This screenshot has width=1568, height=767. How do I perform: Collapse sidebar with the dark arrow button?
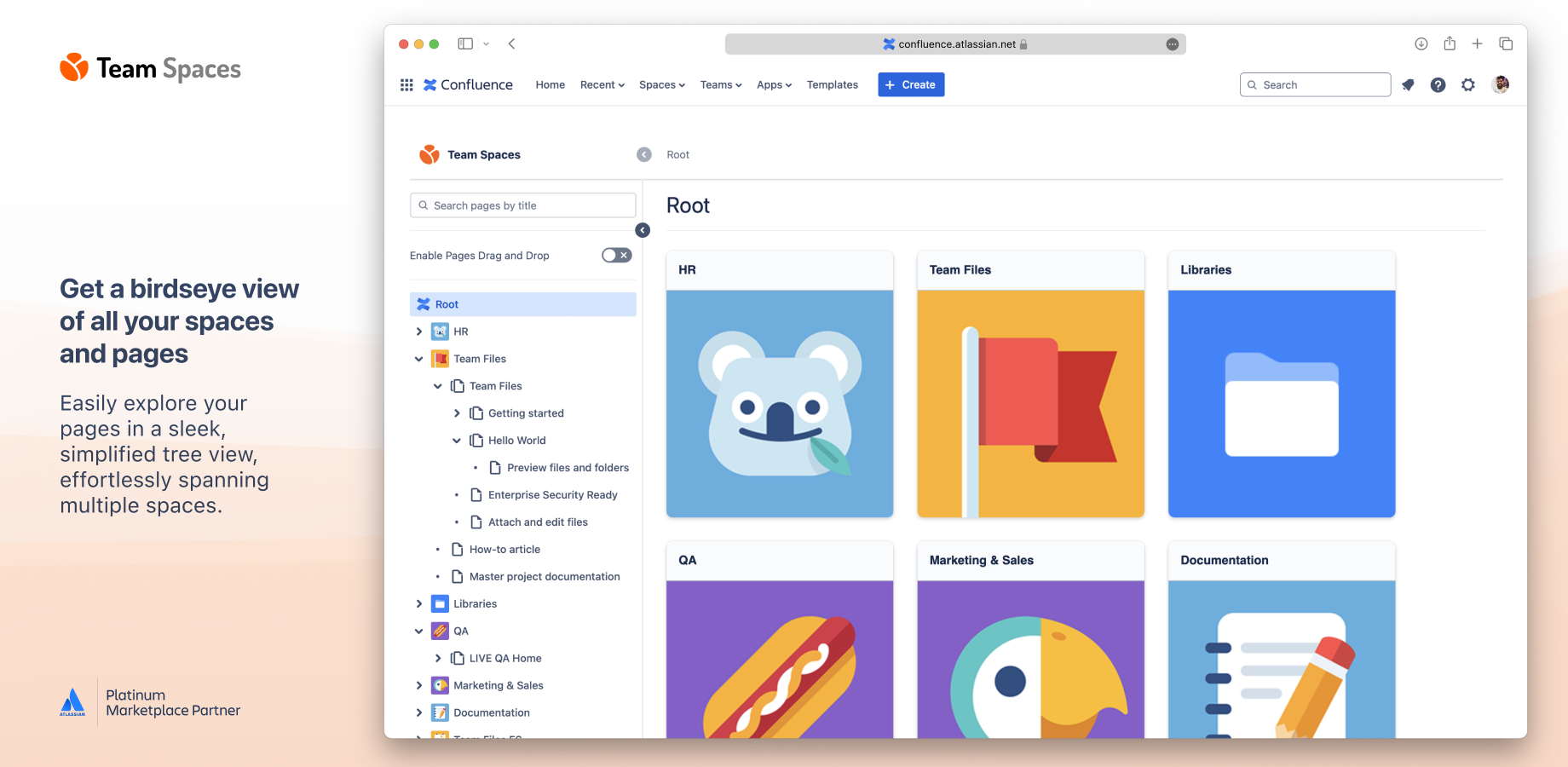click(x=643, y=230)
